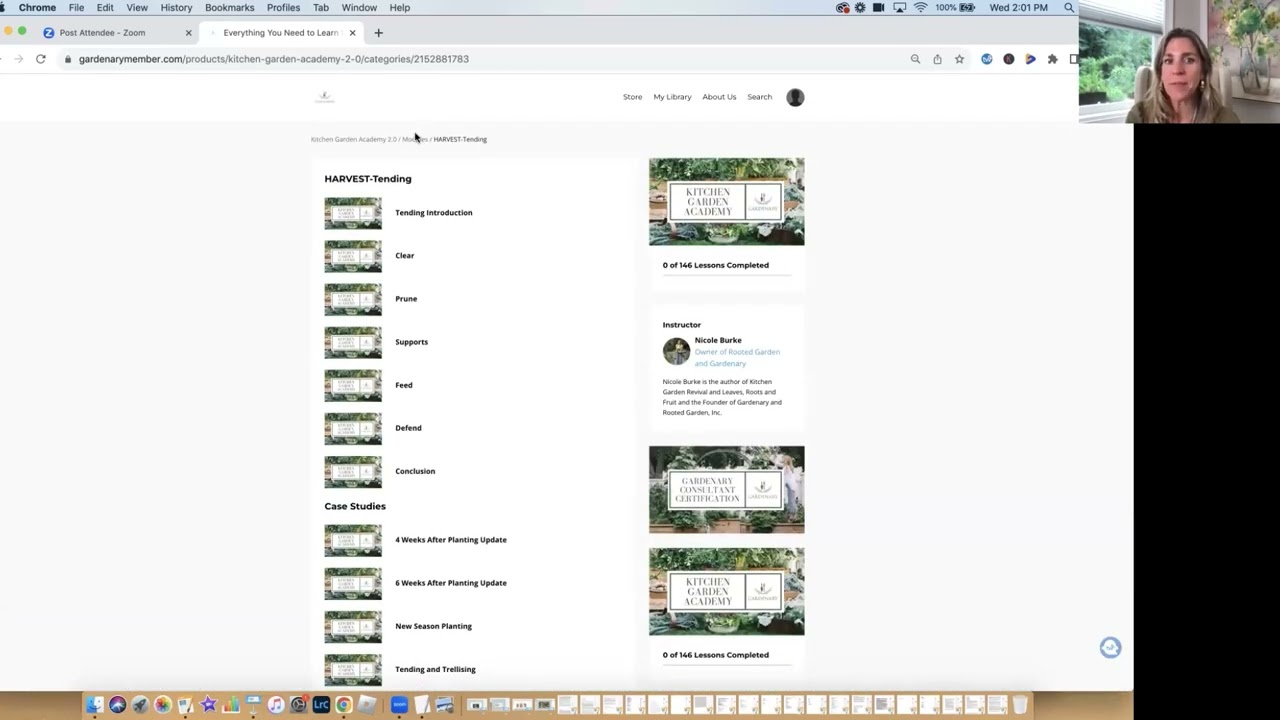Open 6 Weeks After Planting Update

(450, 583)
